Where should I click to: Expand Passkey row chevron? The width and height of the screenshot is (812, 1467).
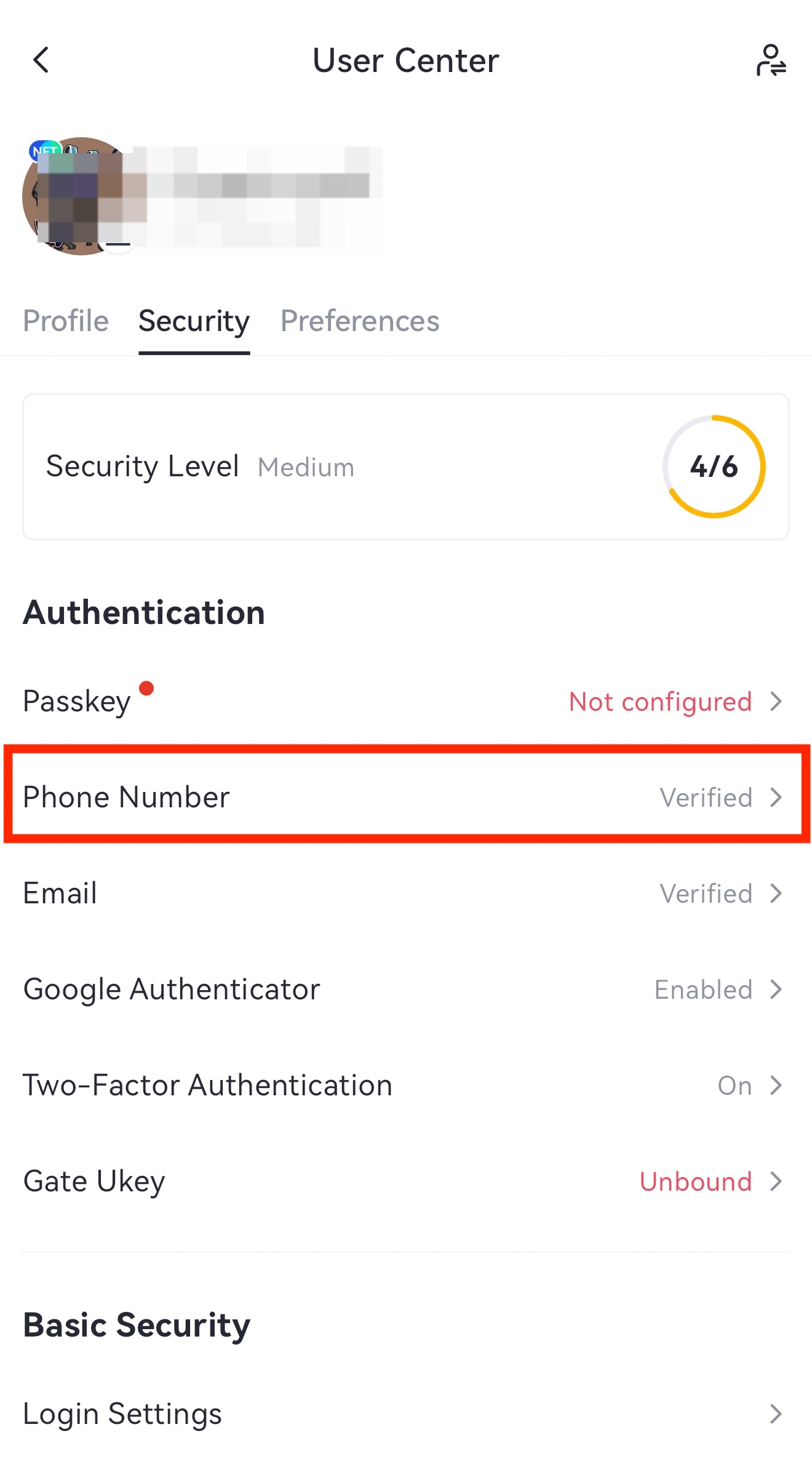(776, 702)
